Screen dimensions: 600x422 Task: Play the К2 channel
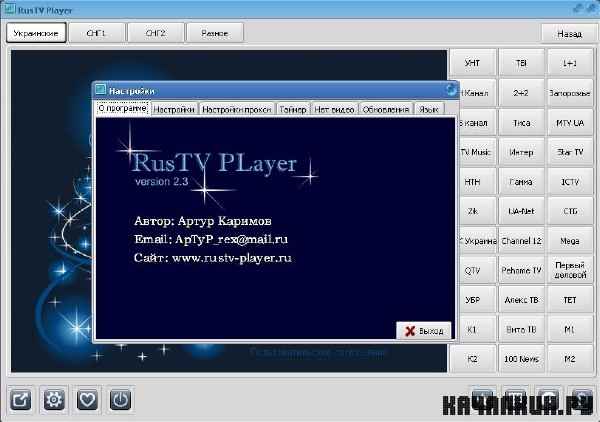[x=472, y=359]
